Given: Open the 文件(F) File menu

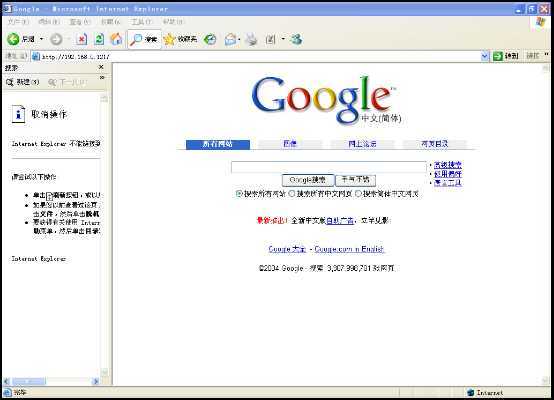Looking at the screenshot, I should coord(17,22).
